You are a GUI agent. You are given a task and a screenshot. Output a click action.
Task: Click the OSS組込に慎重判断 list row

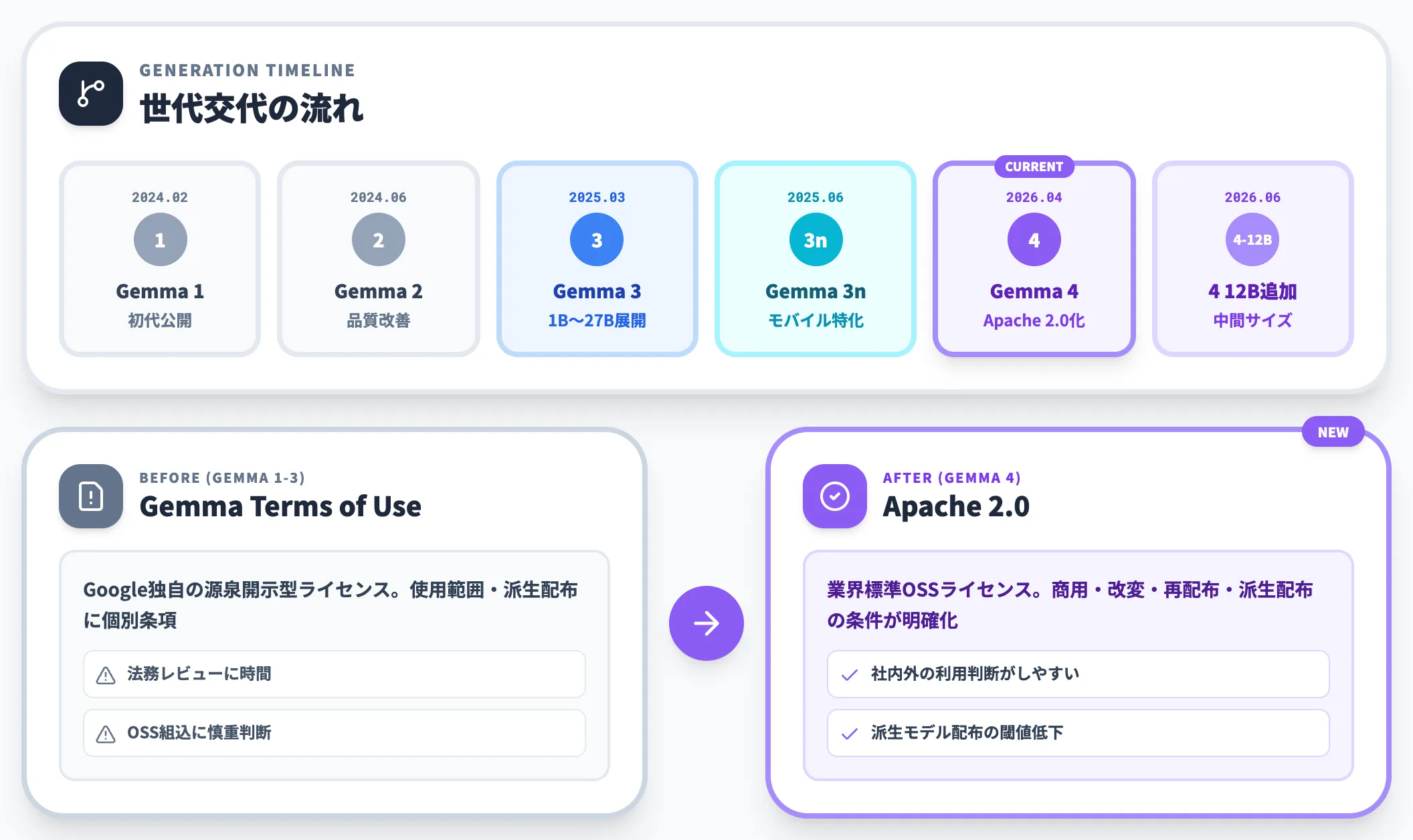[x=335, y=733]
